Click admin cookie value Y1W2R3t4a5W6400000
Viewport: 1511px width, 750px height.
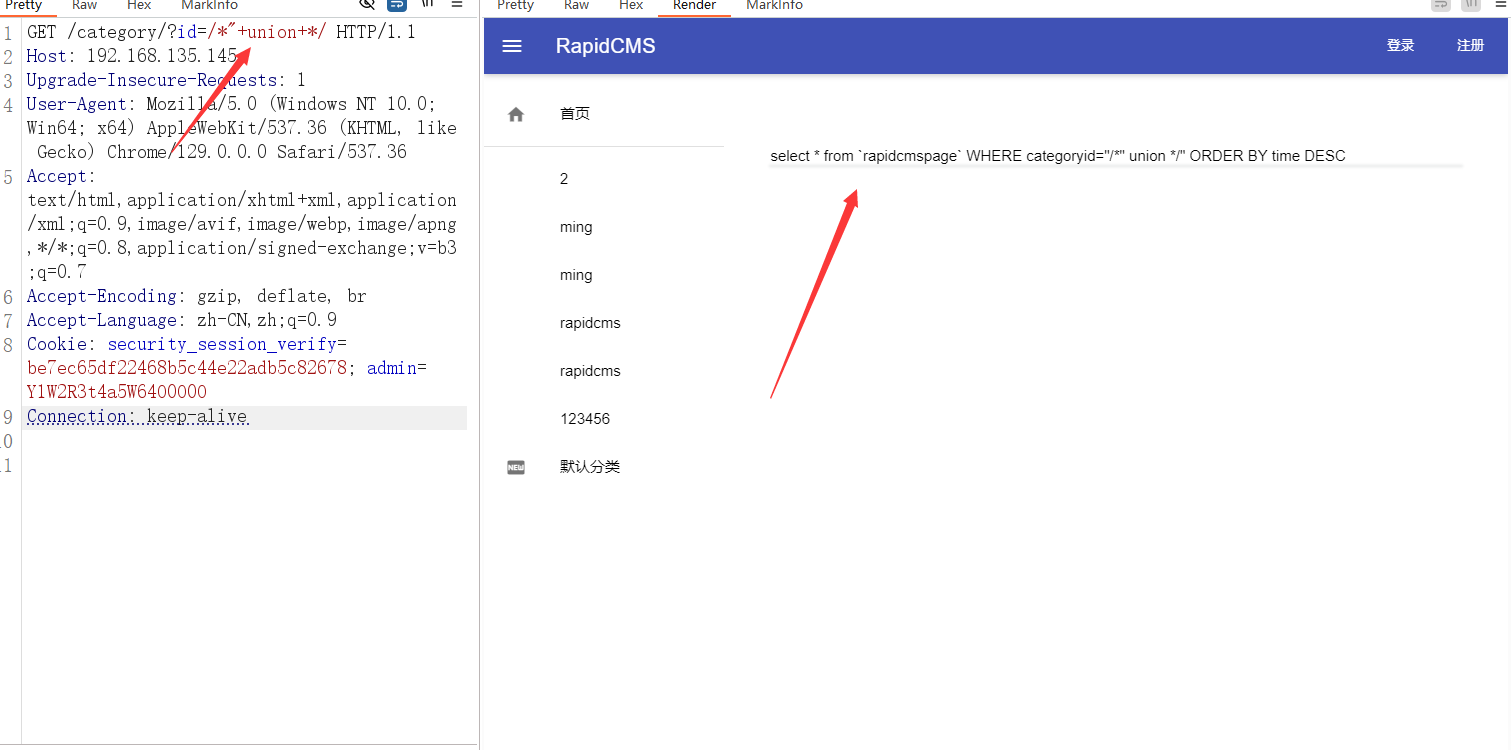tap(117, 392)
